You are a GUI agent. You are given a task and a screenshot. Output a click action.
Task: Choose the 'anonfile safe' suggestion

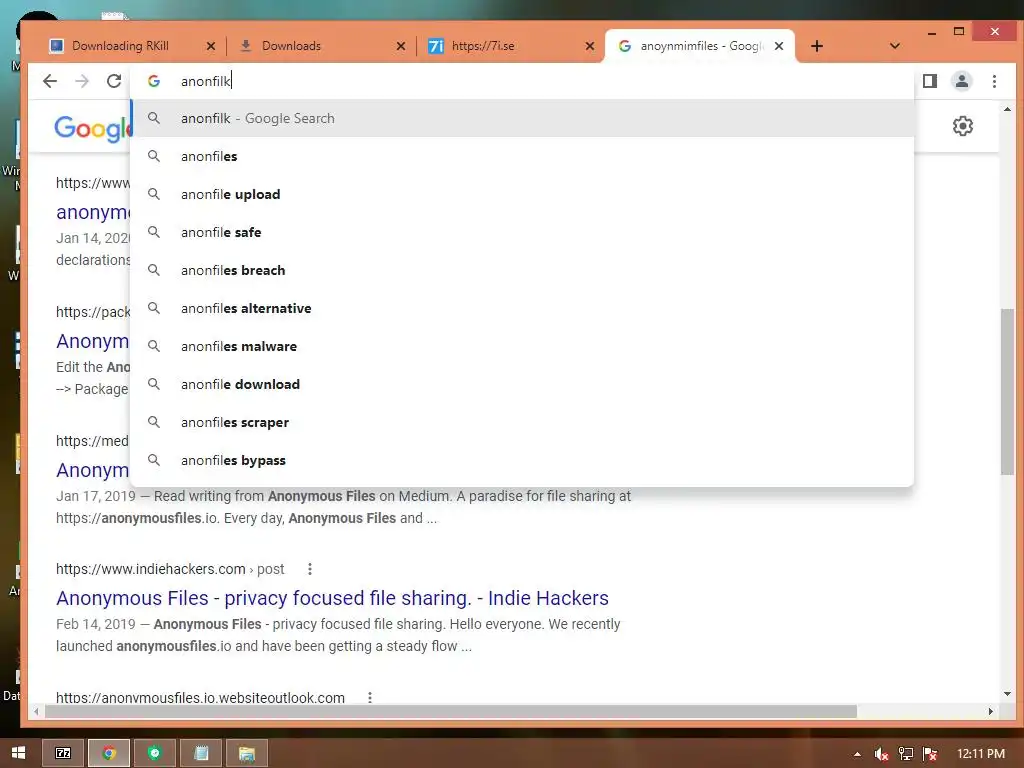(x=522, y=232)
